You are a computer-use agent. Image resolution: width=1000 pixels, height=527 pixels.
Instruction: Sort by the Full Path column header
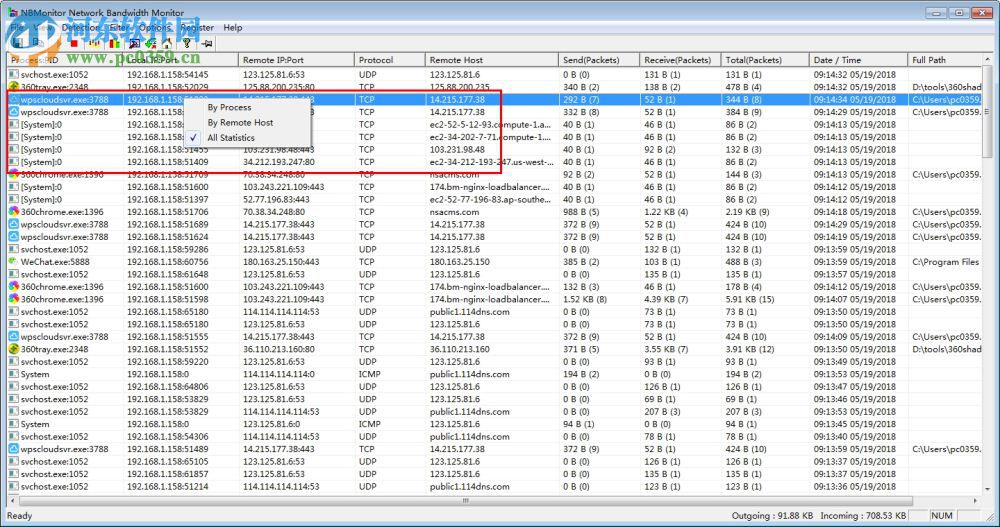(x=945, y=60)
